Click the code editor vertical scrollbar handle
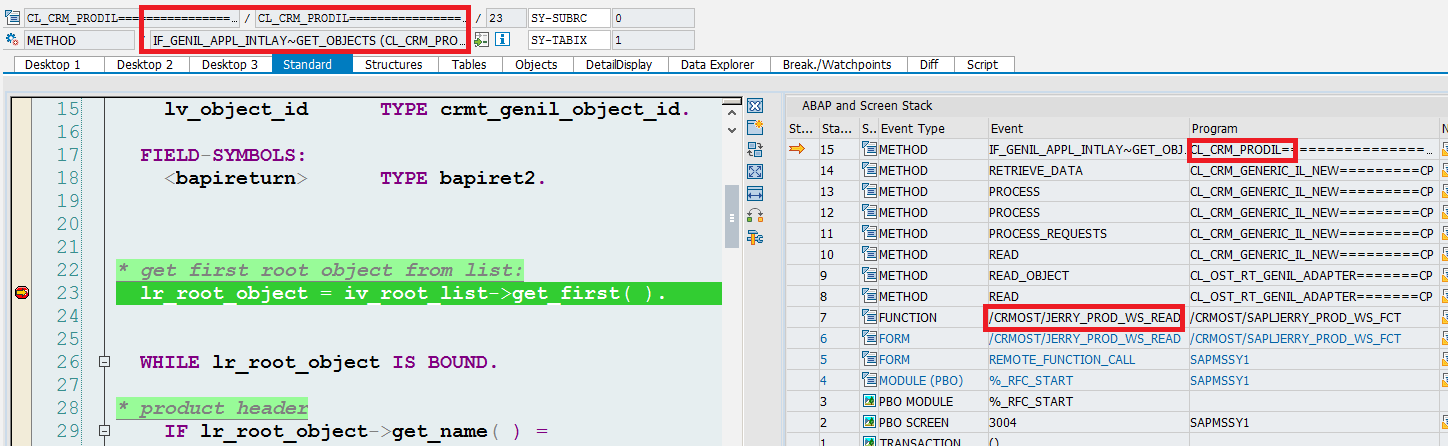This screenshot has width=1448, height=446. point(731,217)
